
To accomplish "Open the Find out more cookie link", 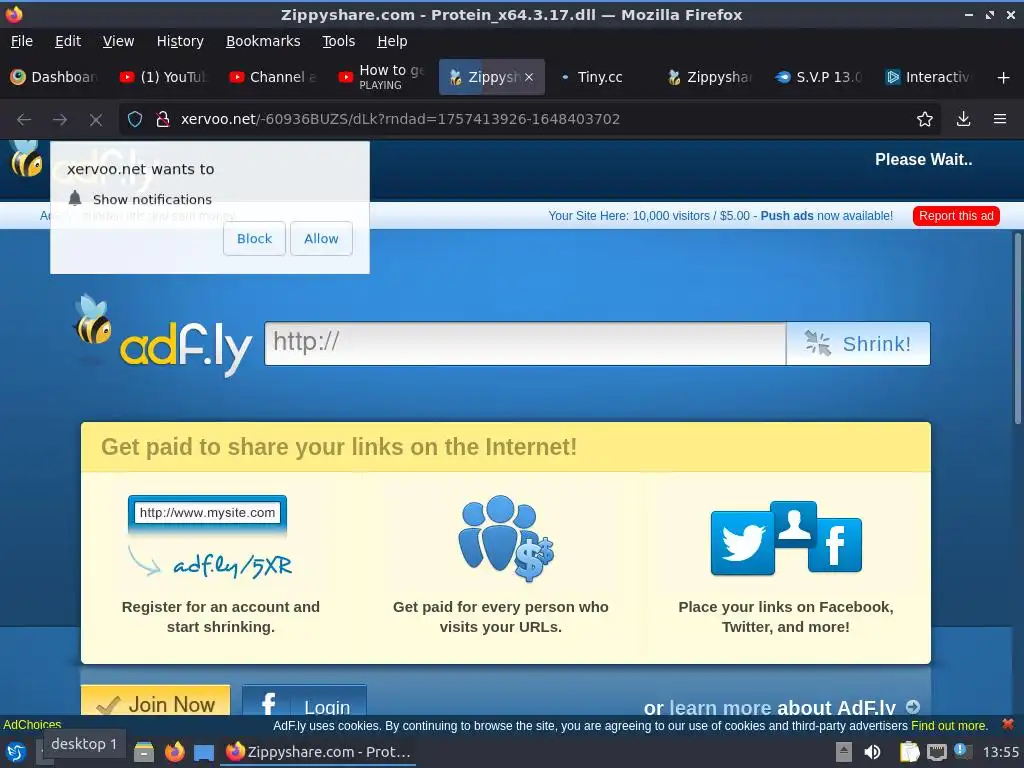I will 949,726.
